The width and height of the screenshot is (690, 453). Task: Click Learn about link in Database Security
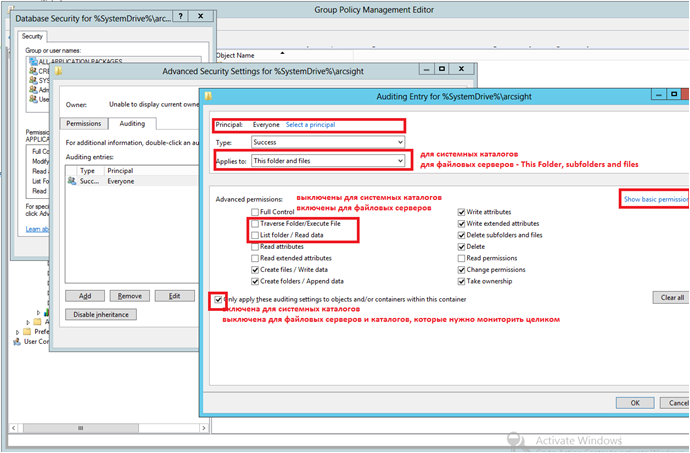[37, 229]
